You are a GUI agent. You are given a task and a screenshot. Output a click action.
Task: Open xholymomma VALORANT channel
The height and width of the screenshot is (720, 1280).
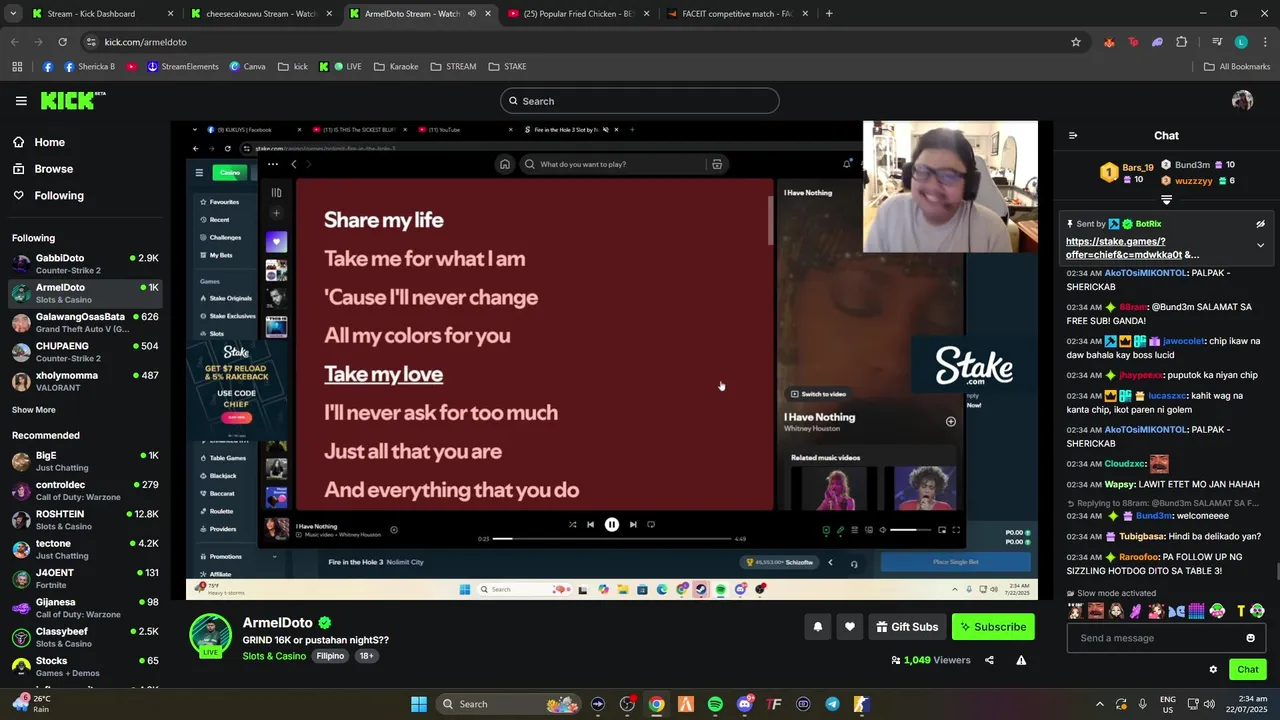pos(85,381)
